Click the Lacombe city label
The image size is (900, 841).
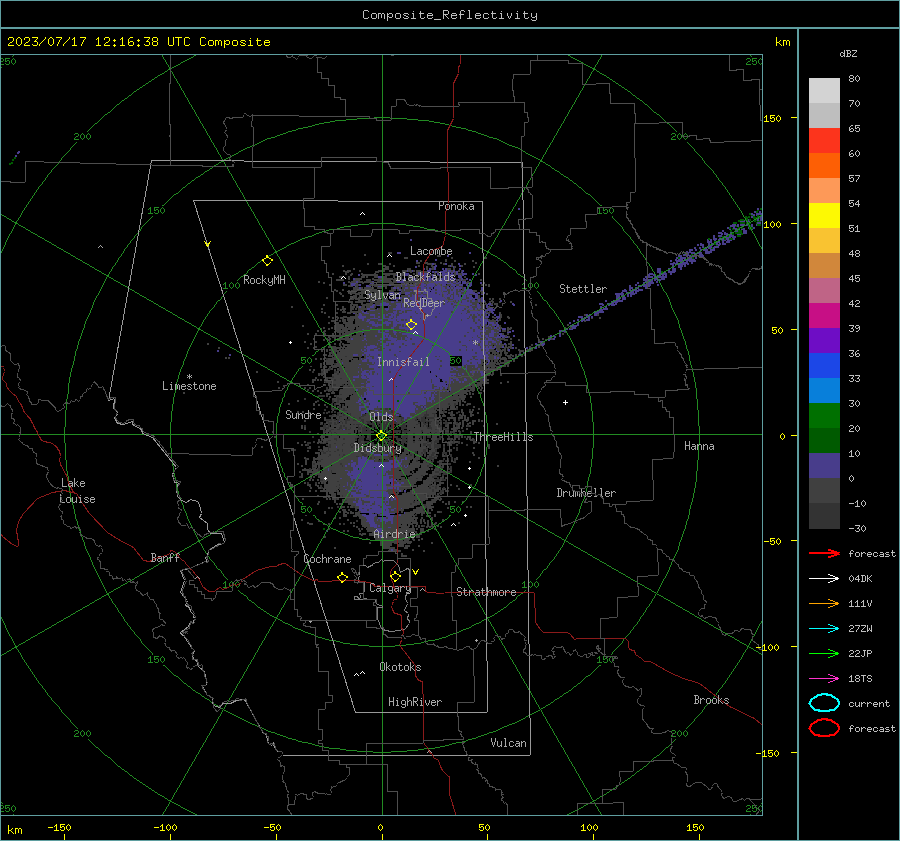[431, 251]
